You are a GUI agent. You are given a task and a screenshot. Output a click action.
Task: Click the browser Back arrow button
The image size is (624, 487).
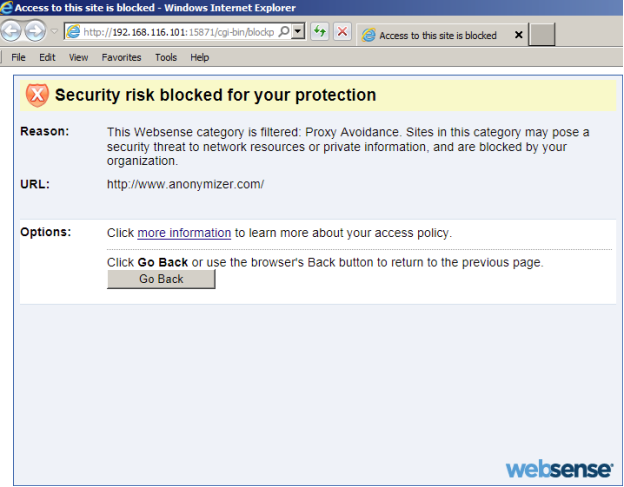[12, 32]
